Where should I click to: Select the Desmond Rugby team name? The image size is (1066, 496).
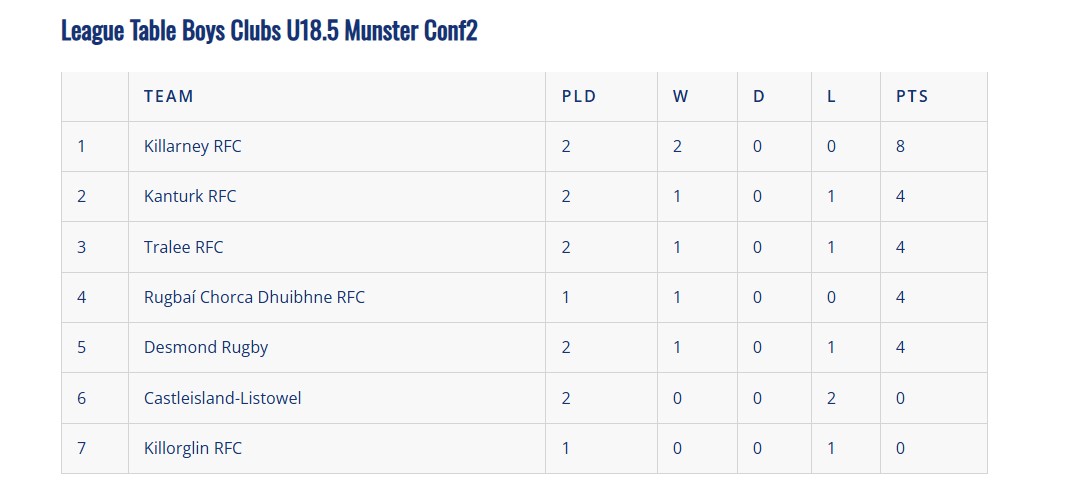tap(206, 348)
